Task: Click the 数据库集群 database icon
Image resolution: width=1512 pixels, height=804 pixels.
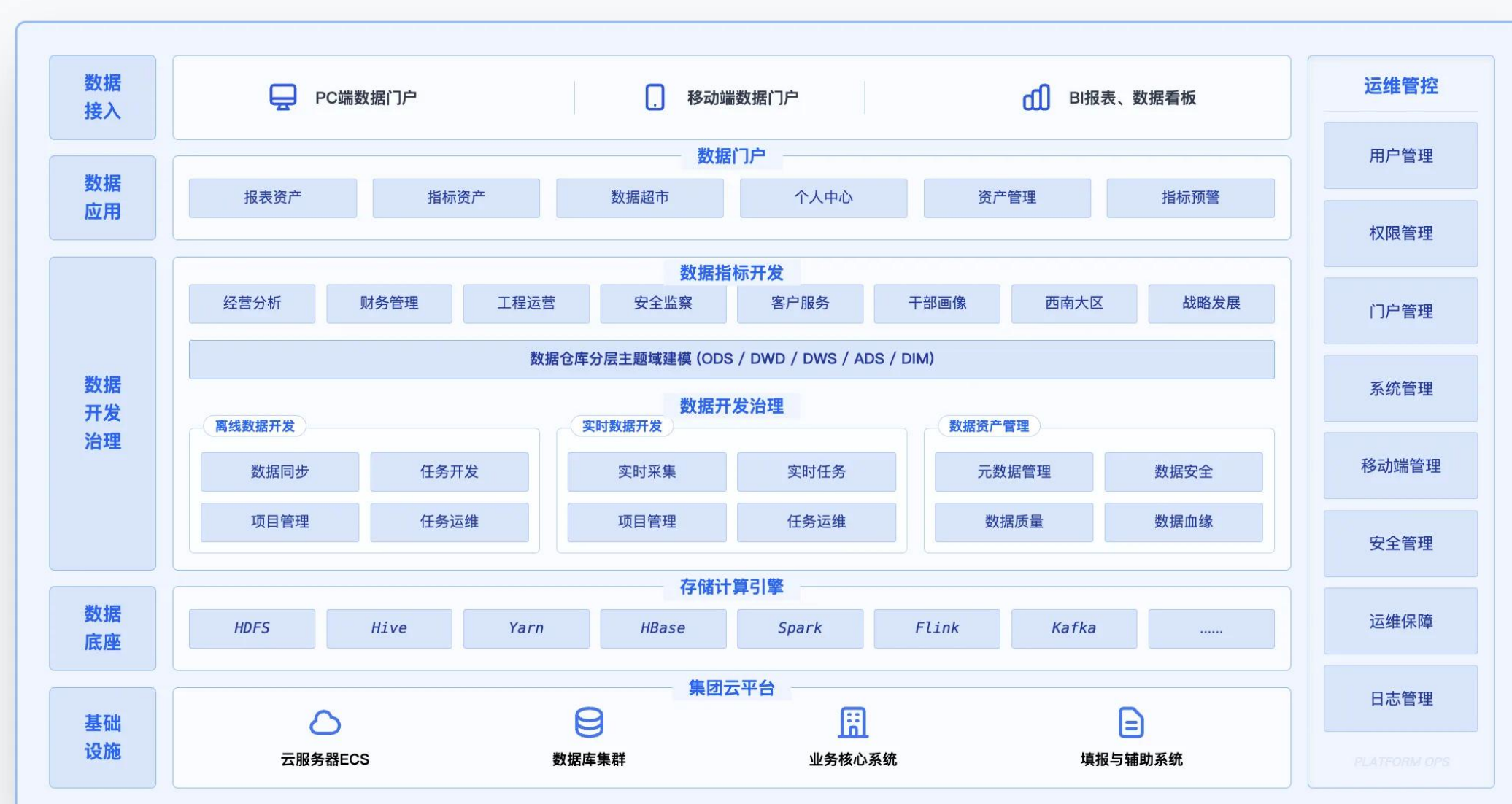Action: (x=589, y=722)
